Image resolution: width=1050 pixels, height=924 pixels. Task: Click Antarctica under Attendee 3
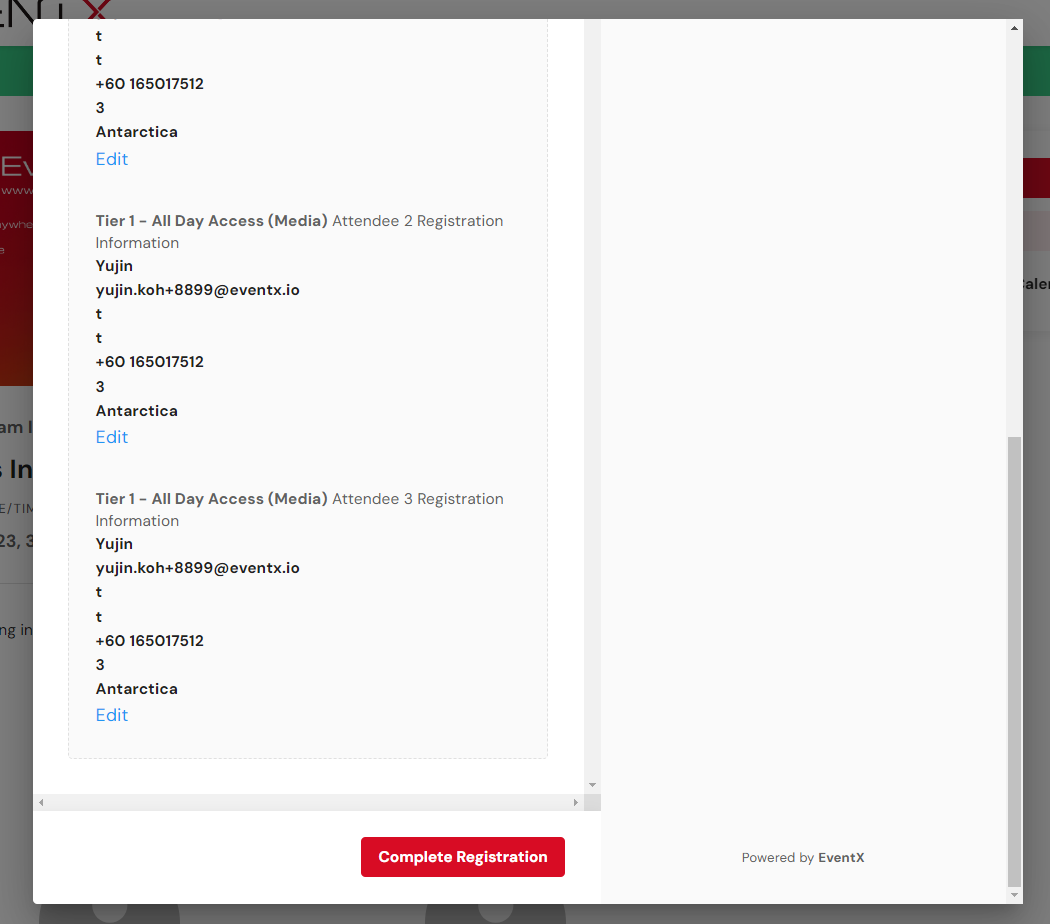[x=137, y=689]
